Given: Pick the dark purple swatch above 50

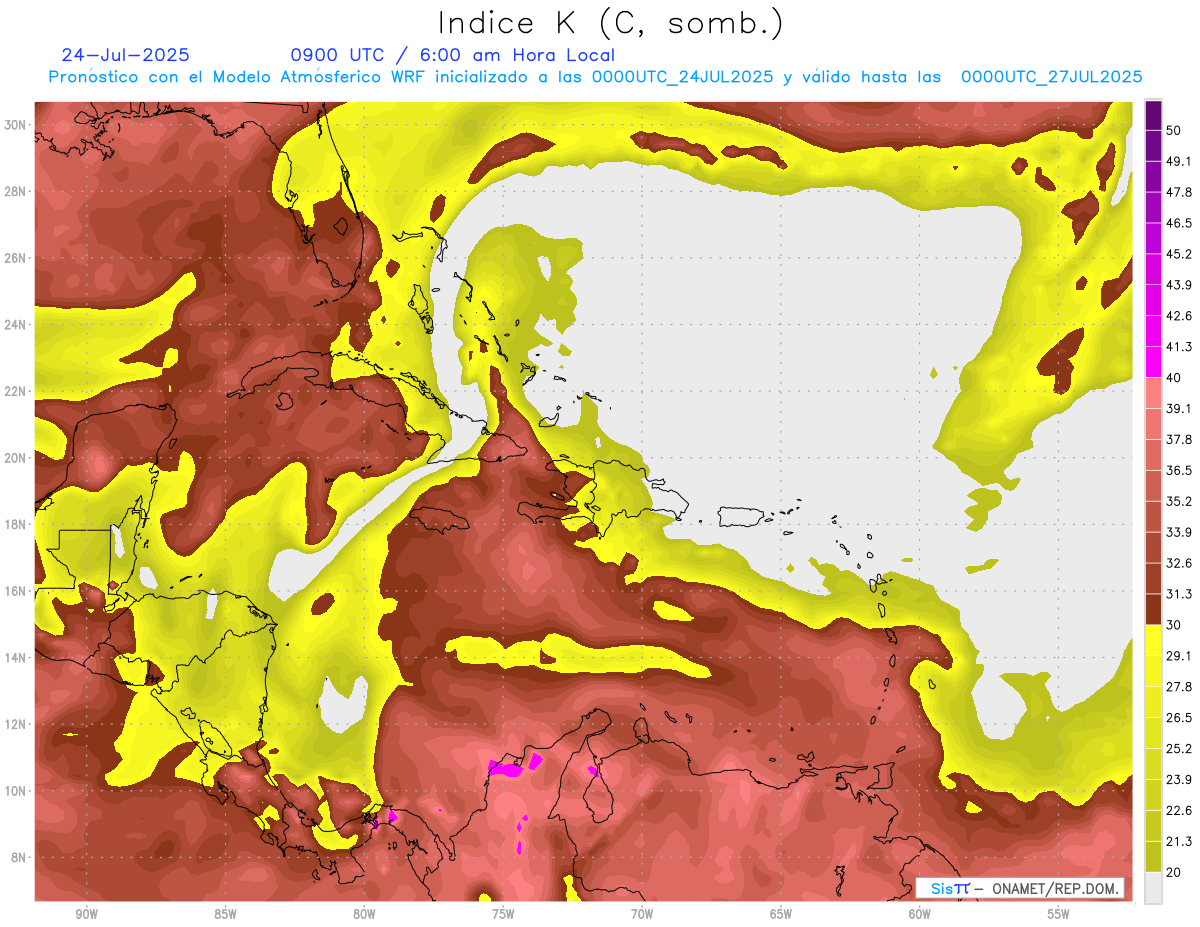Looking at the screenshot, I should (x=1153, y=115).
